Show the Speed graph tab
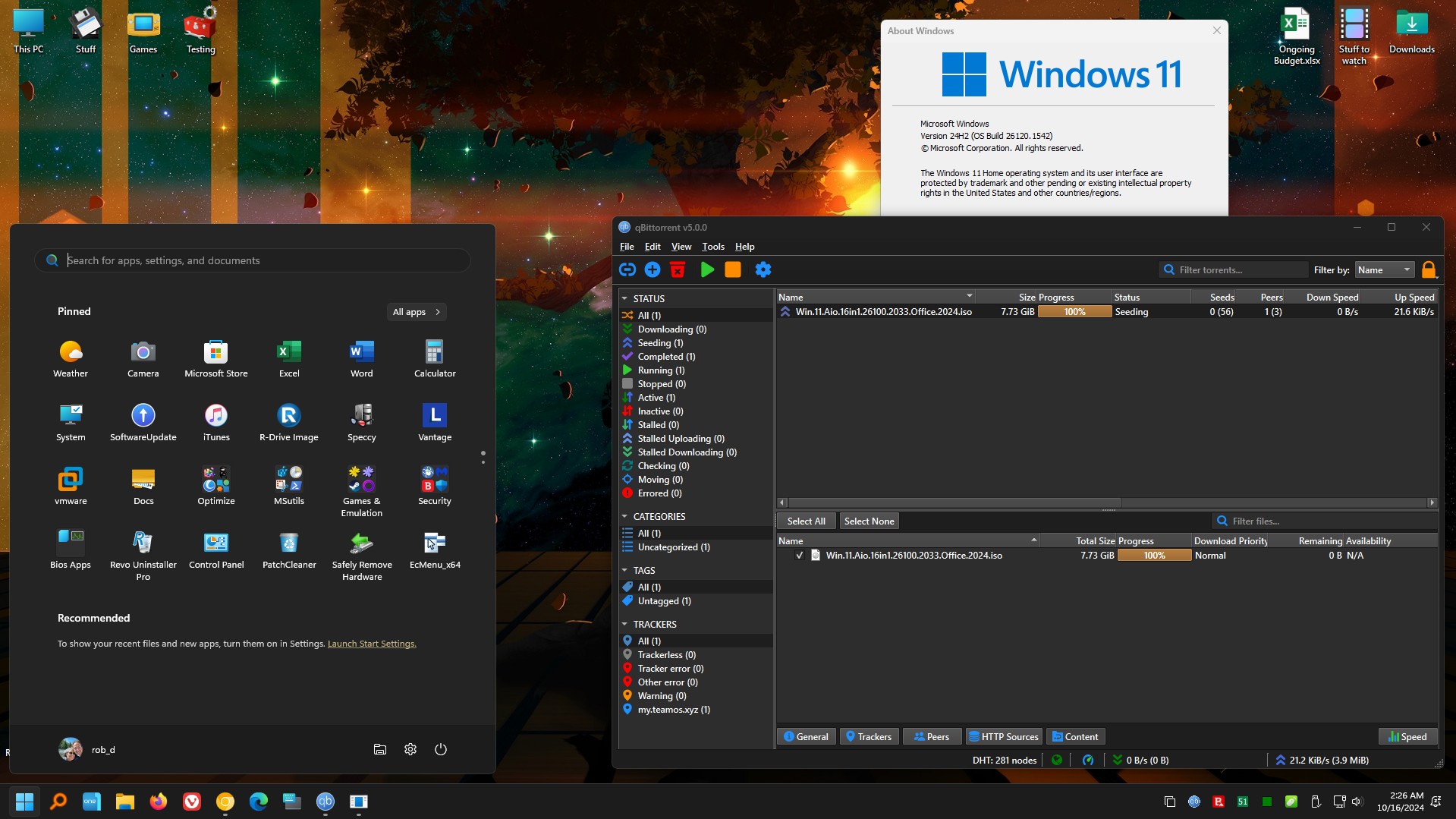Screen dimensions: 1456x819 (x=1407, y=736)
